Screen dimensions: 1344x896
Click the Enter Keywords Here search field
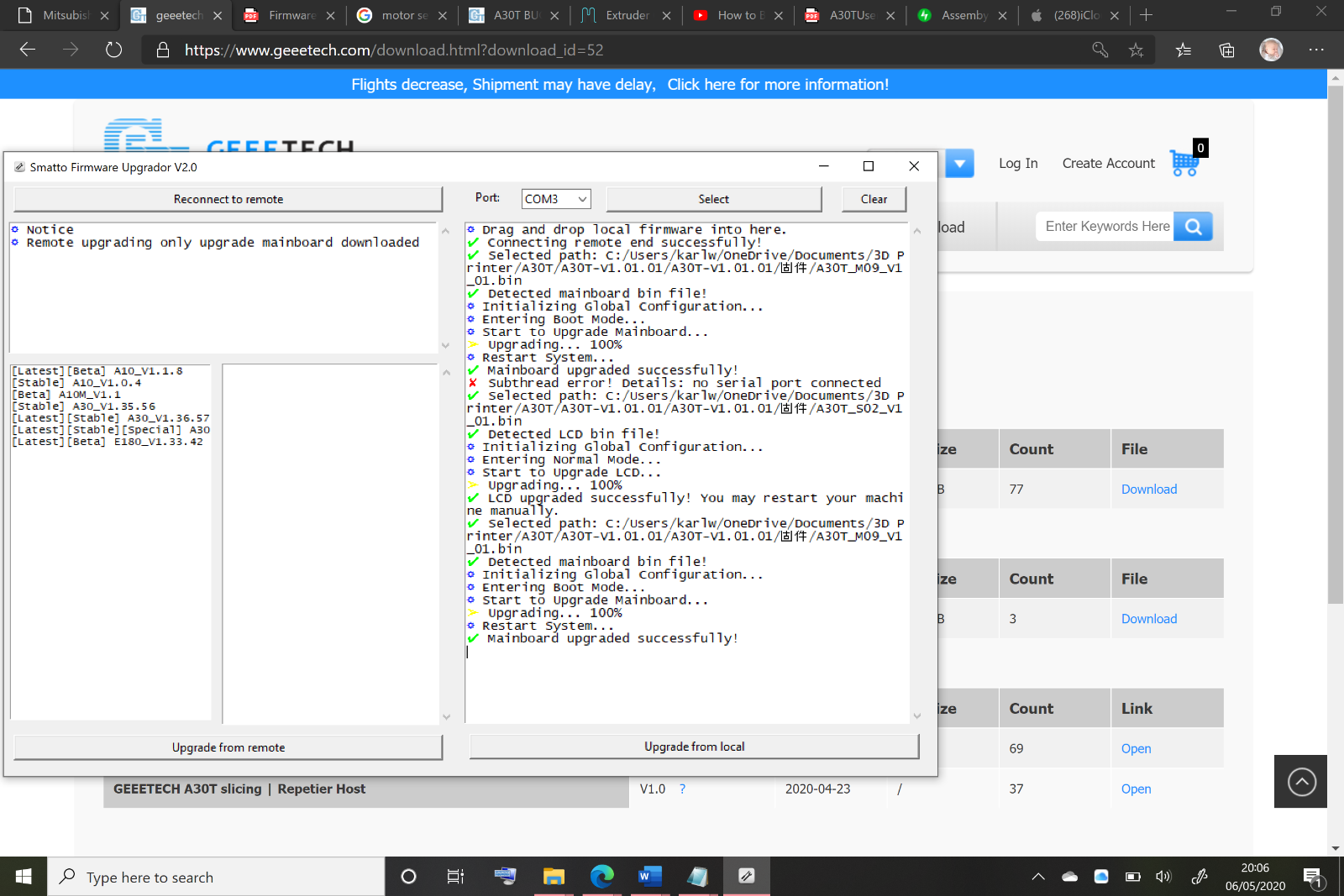(x=1105, y=227)
